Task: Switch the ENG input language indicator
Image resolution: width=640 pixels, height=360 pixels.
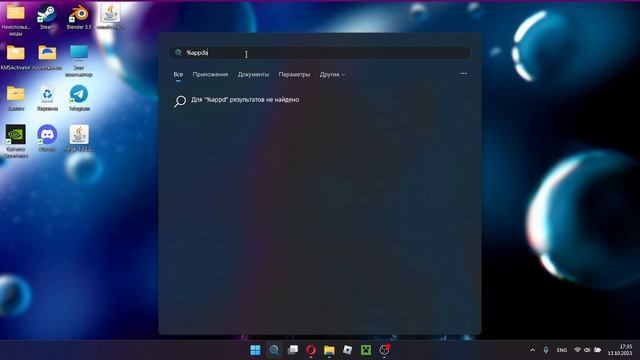Action: tap(562, 350)
